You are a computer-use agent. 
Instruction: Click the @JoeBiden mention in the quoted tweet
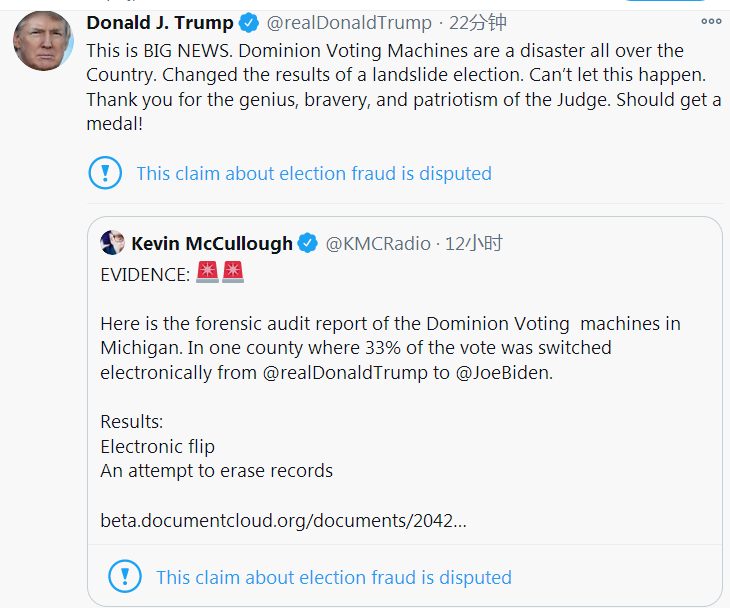[x=504, y=372]
